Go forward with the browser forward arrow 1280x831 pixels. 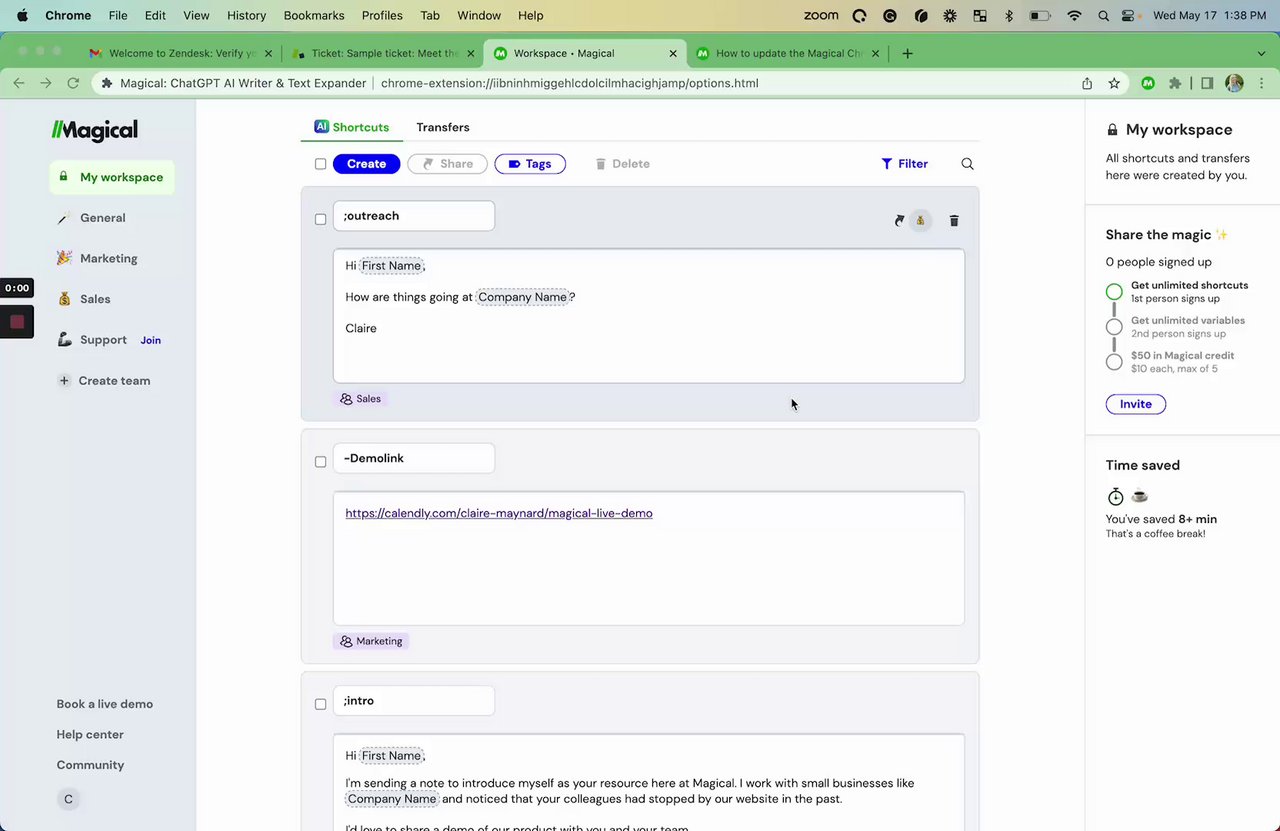click(x=46, y=83)
